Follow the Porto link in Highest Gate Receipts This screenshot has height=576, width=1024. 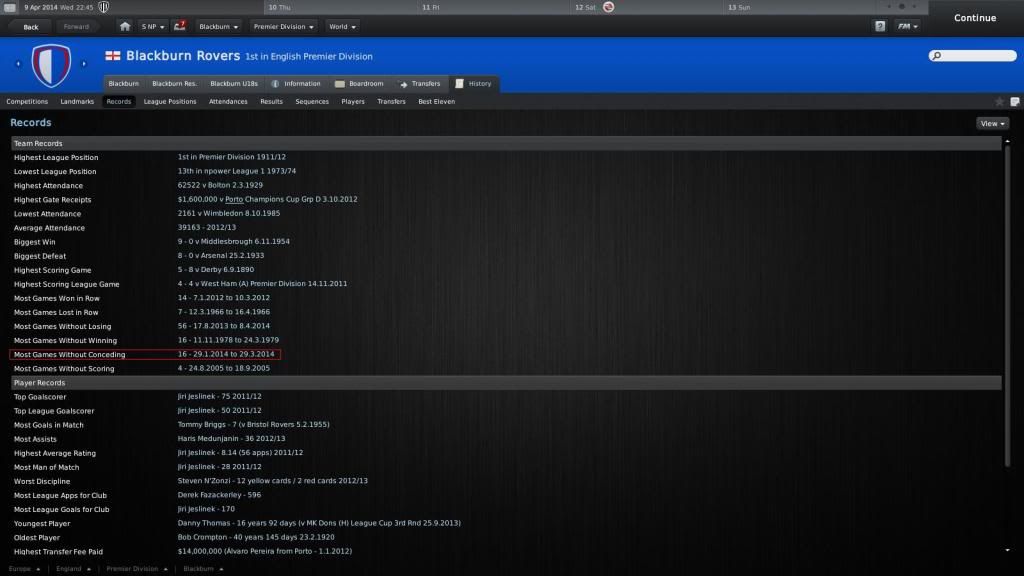tap(234, 200)
